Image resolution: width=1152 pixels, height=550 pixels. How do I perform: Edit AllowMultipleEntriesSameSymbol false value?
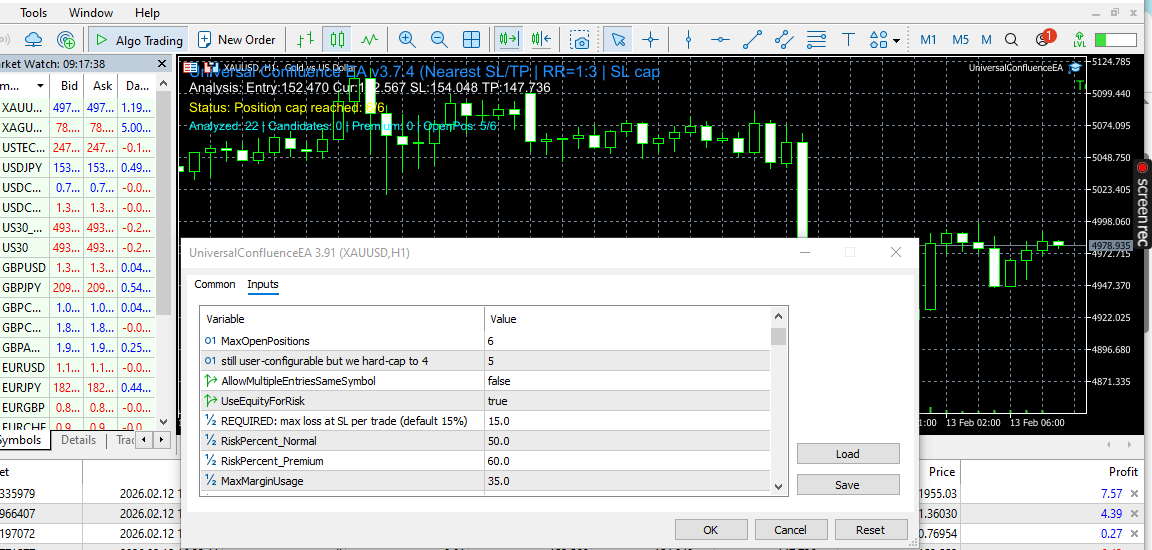pos(626,381)
